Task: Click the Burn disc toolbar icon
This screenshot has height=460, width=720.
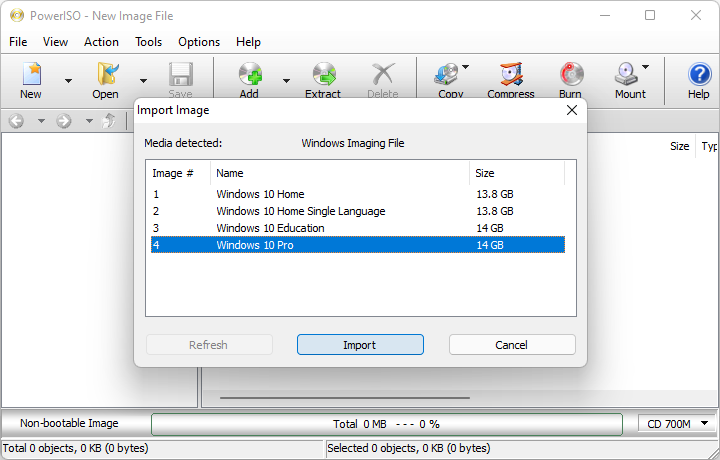Action: [570, 79]
